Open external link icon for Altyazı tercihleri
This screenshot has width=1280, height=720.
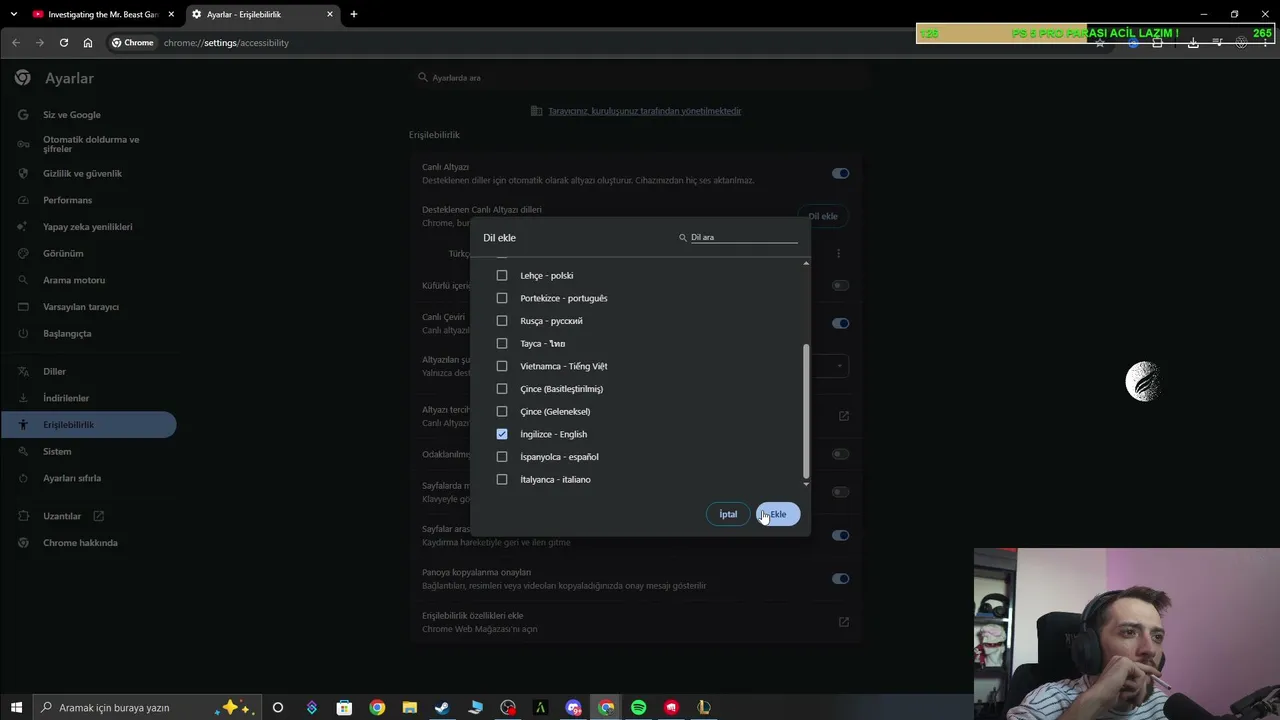tap(844, 416)
